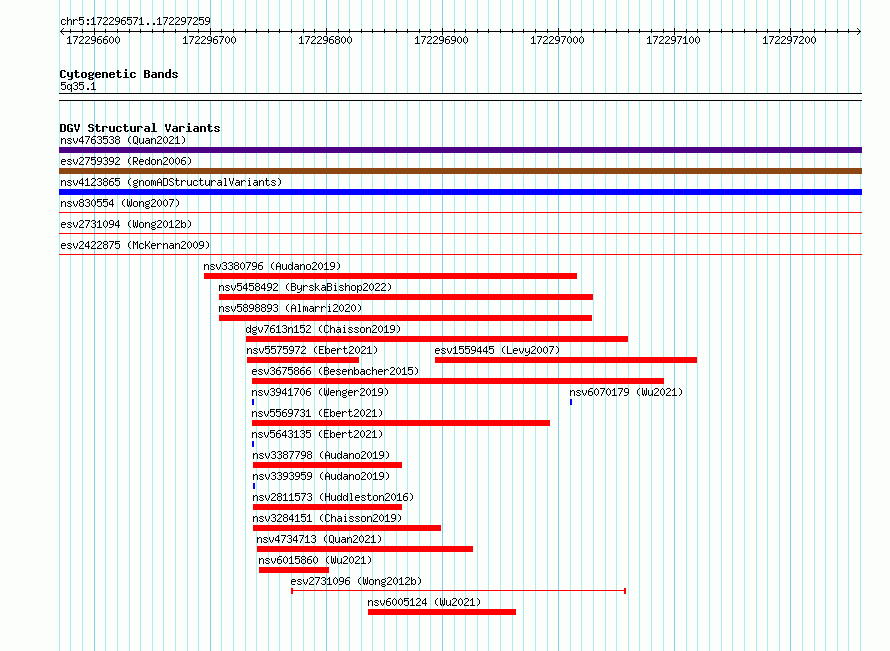Select the esv2731094 (Wong2012b) label
This screenshot has width=890, height=651.
126,224
